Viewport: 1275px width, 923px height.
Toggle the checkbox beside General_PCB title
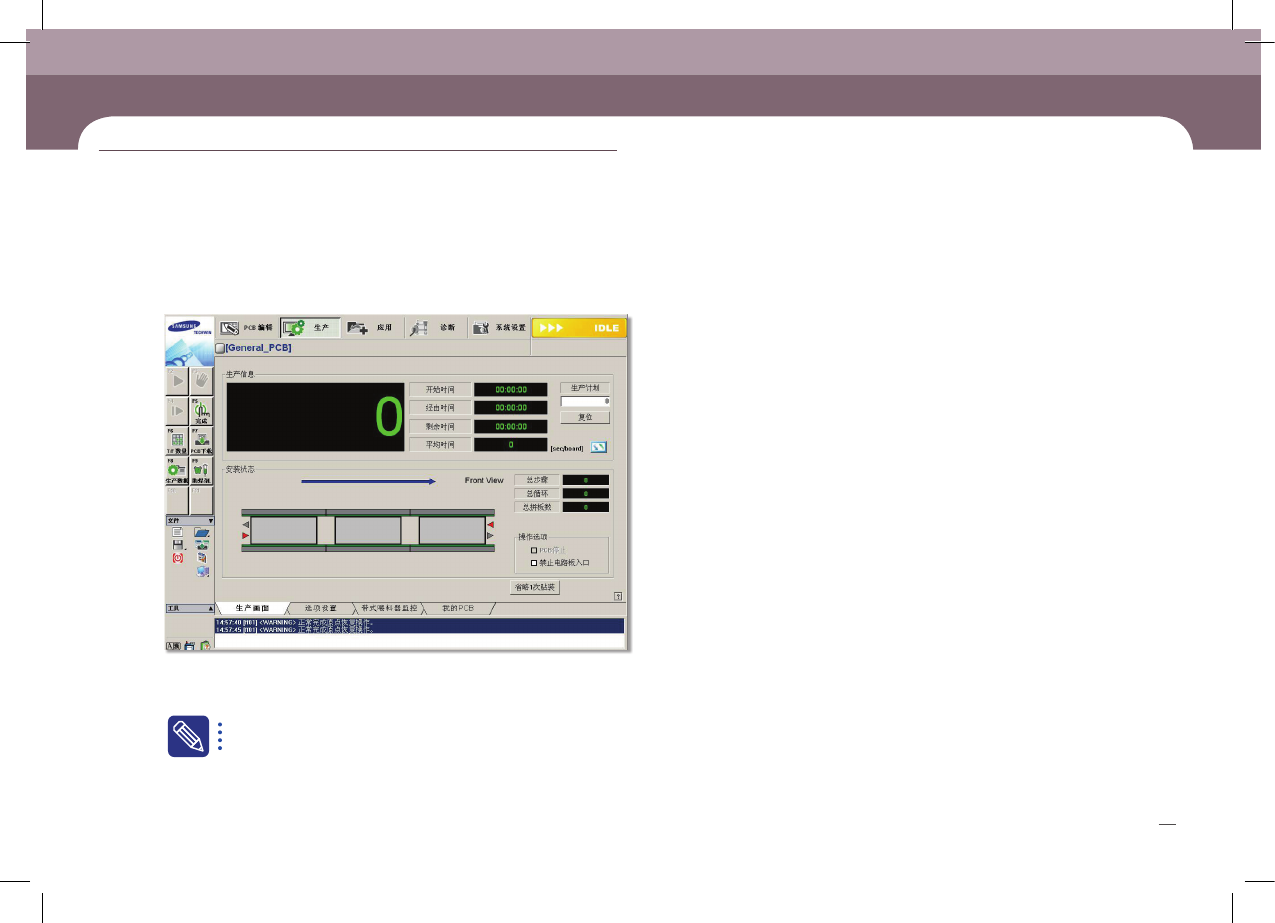pyautogui.click(x=221, y=348)
